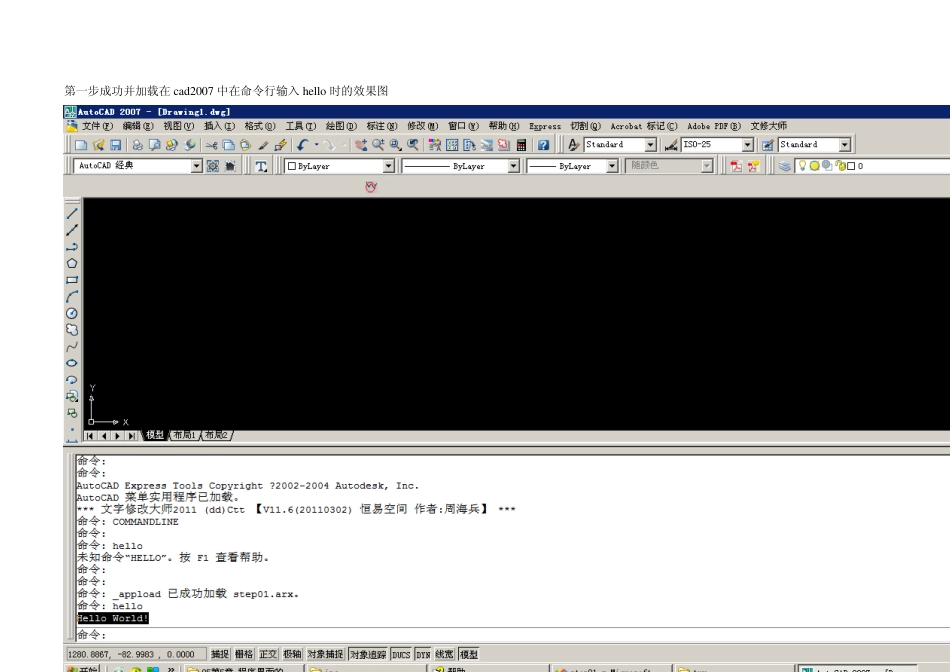950x672 pixels.
Task: Toggle 正交 ortho mode
Action: pos(268,654)
